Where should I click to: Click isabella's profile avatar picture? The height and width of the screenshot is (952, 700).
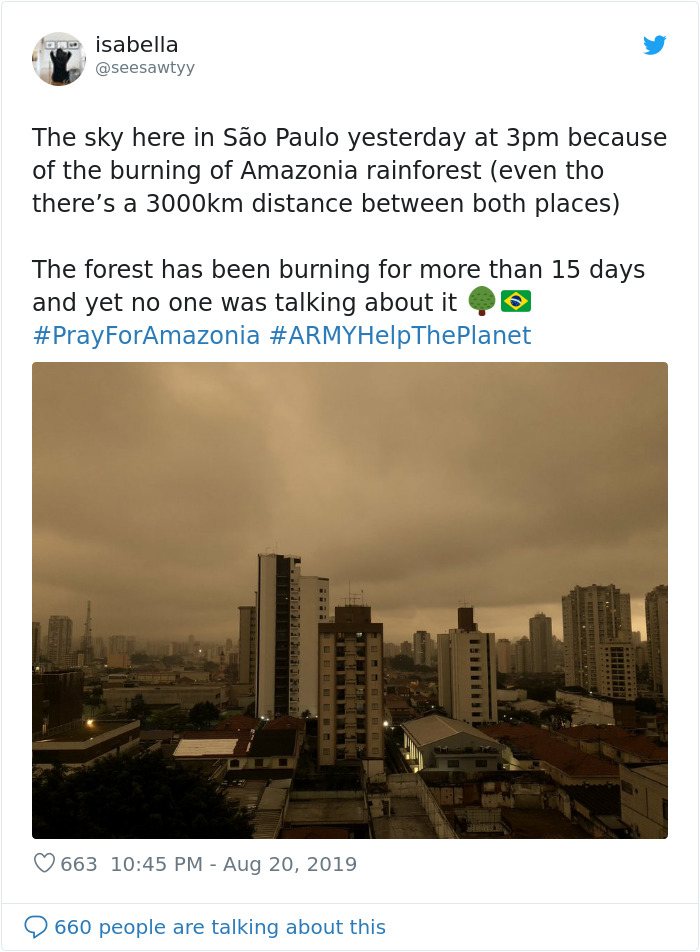tap(59, 58)
